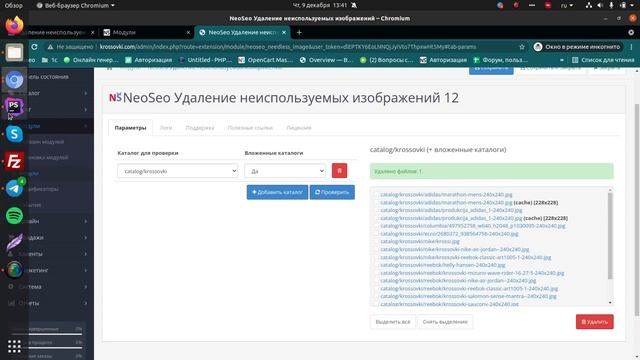Open the ru keyboard layout selector
This screenshot has height=360, width=640.
(567, 5)
